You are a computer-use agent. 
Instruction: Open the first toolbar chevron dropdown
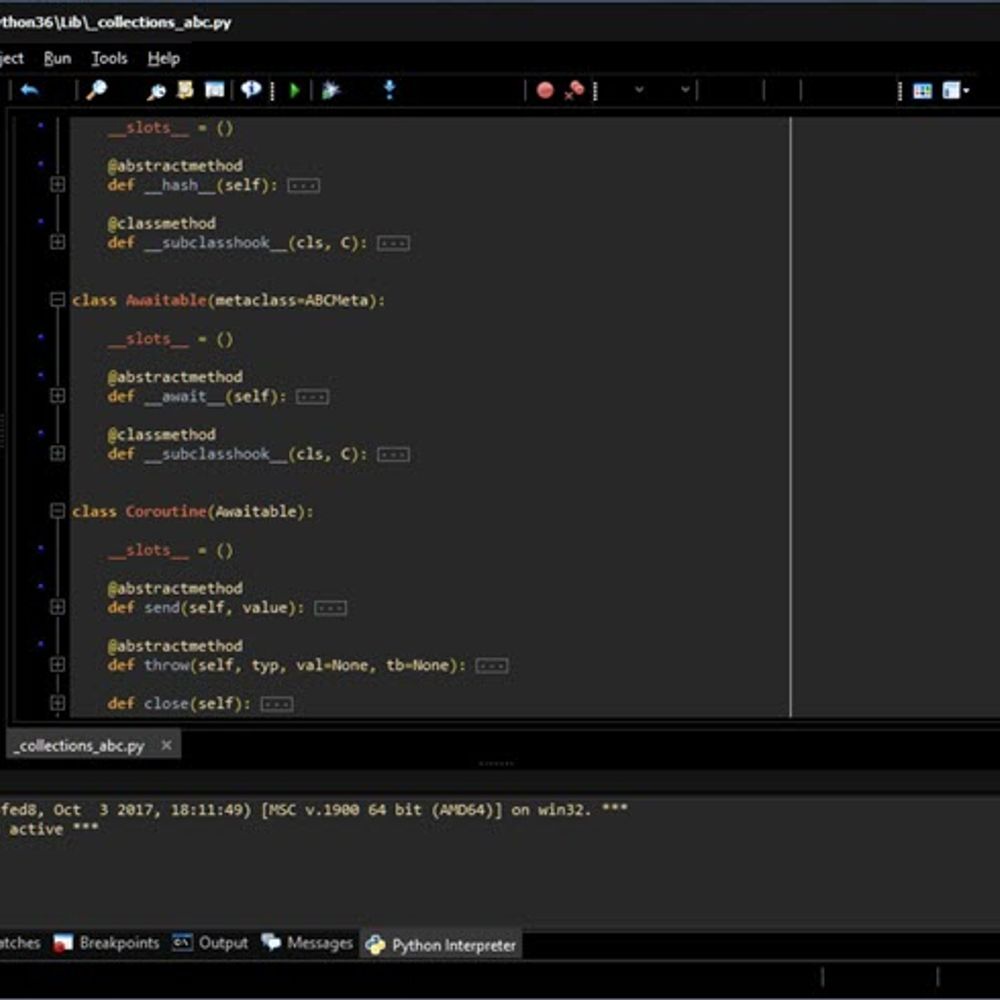tap(639, 90)
